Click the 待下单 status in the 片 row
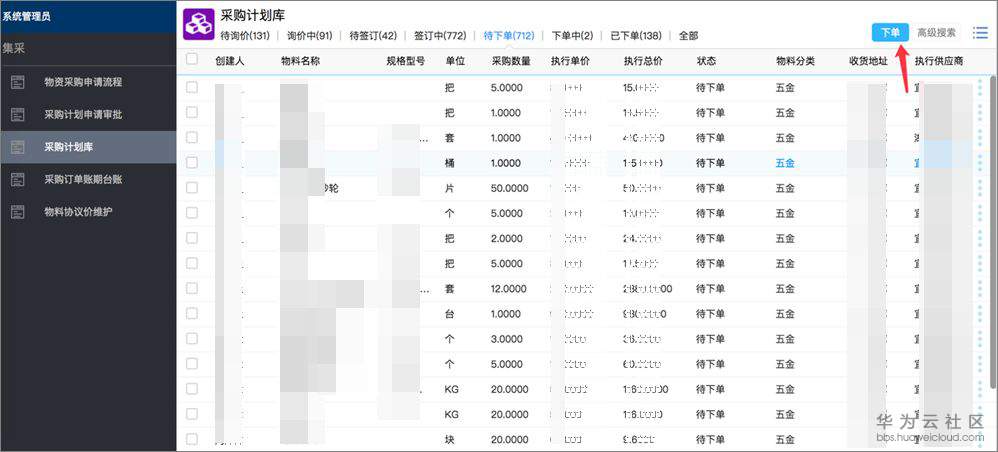 (x=710, y=188)
